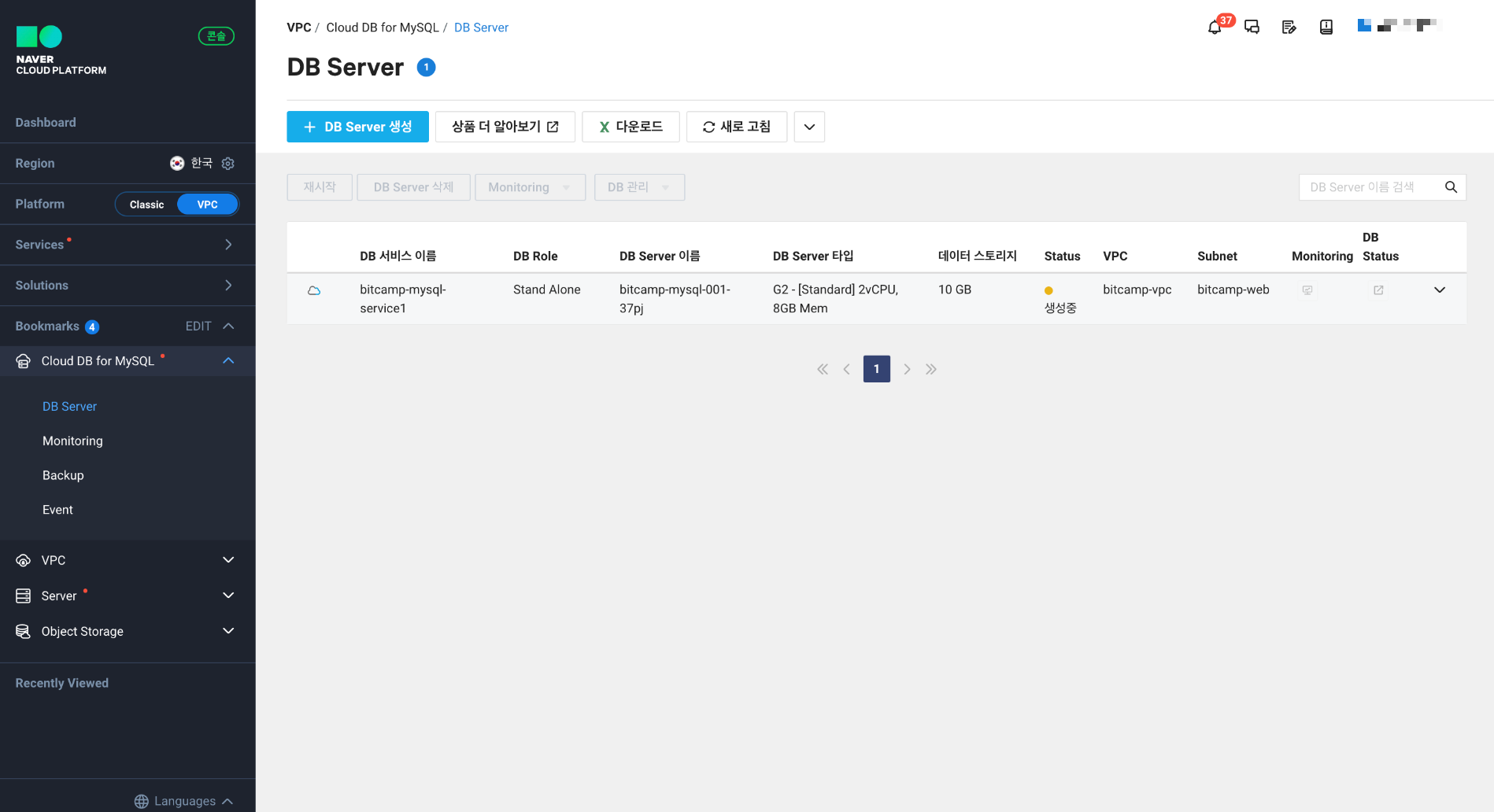Click the Object Storage sidebar icon

[x=24, y=631]
